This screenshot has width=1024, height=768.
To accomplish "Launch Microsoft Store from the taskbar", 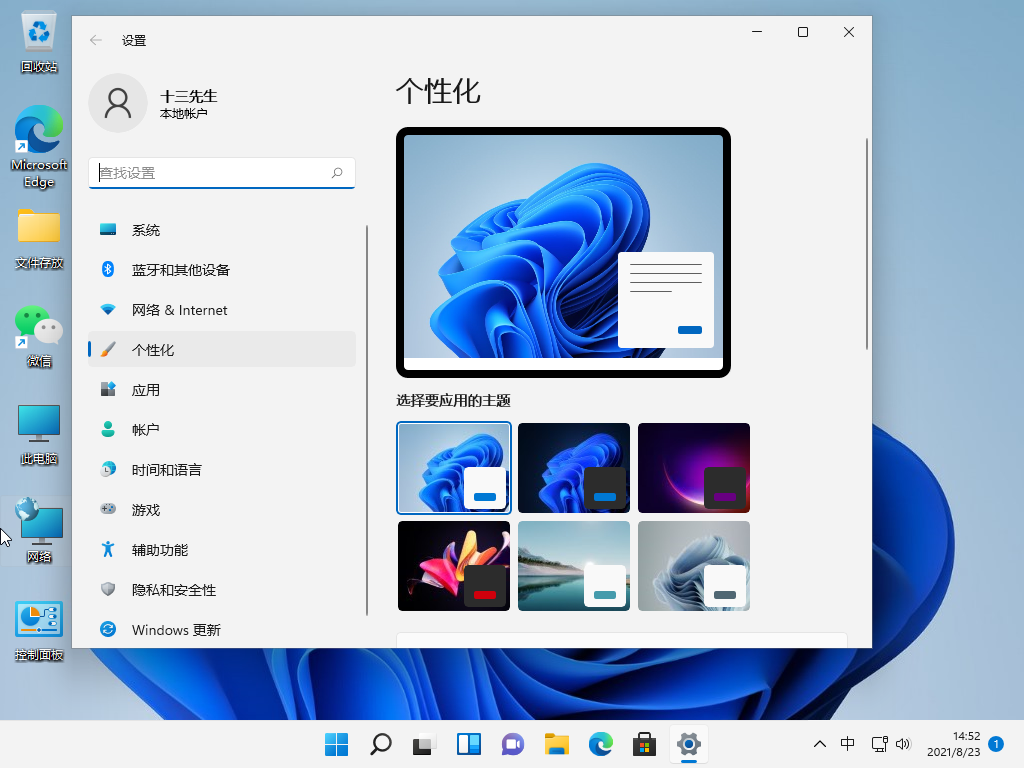I will pos(644,744).
